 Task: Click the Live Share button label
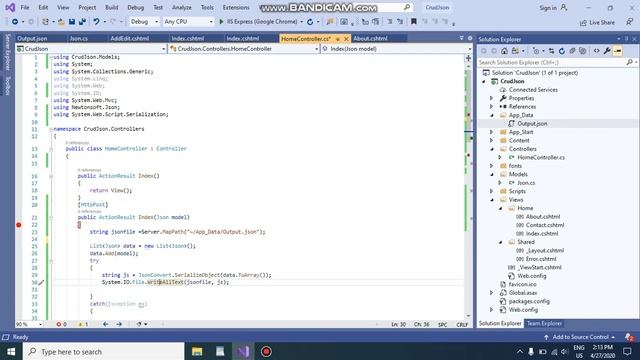[602, 22]
